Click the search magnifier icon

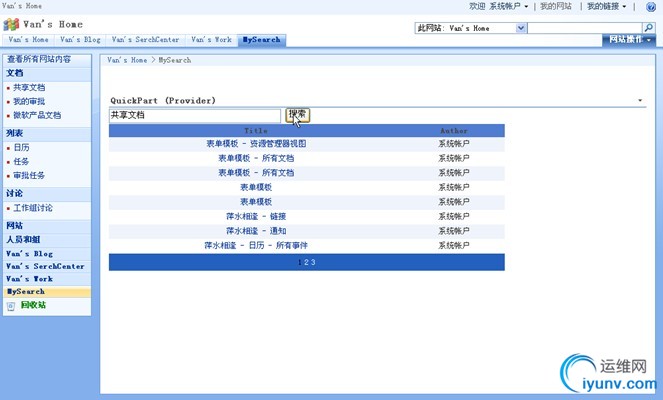point(649,28)
